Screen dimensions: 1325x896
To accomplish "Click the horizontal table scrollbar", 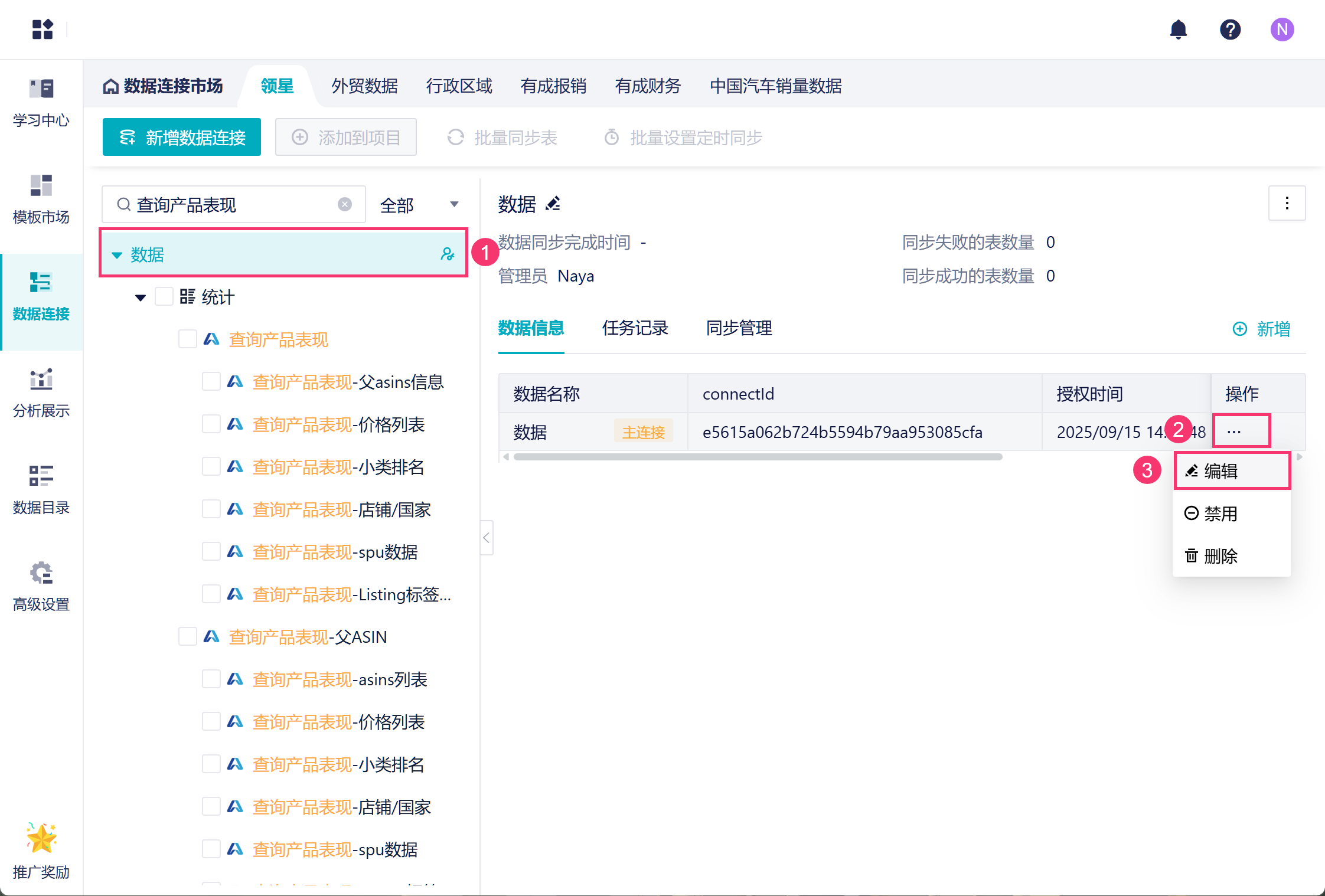I will point(758,457).
